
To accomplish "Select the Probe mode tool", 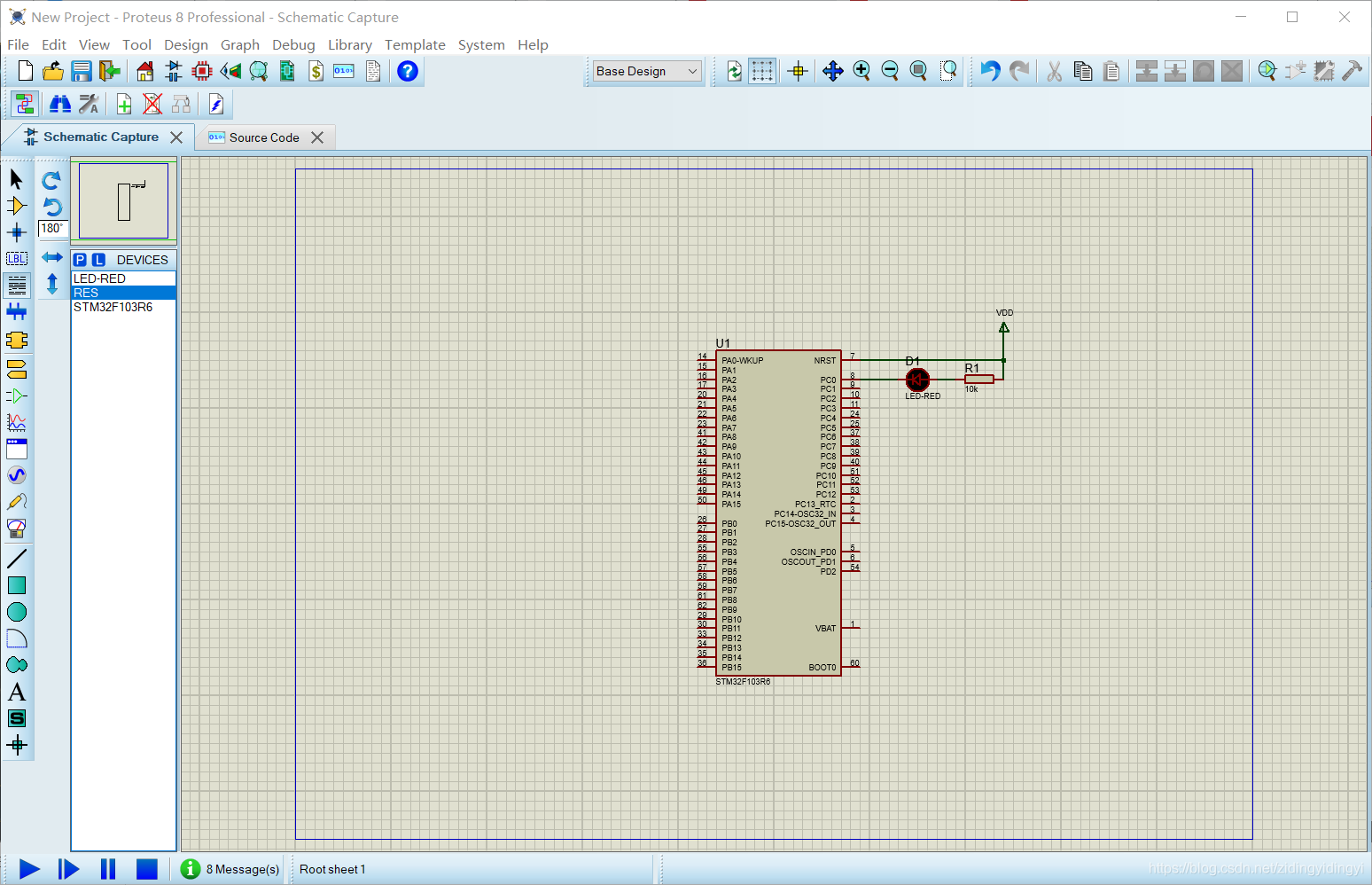I will tap(16, 502).
